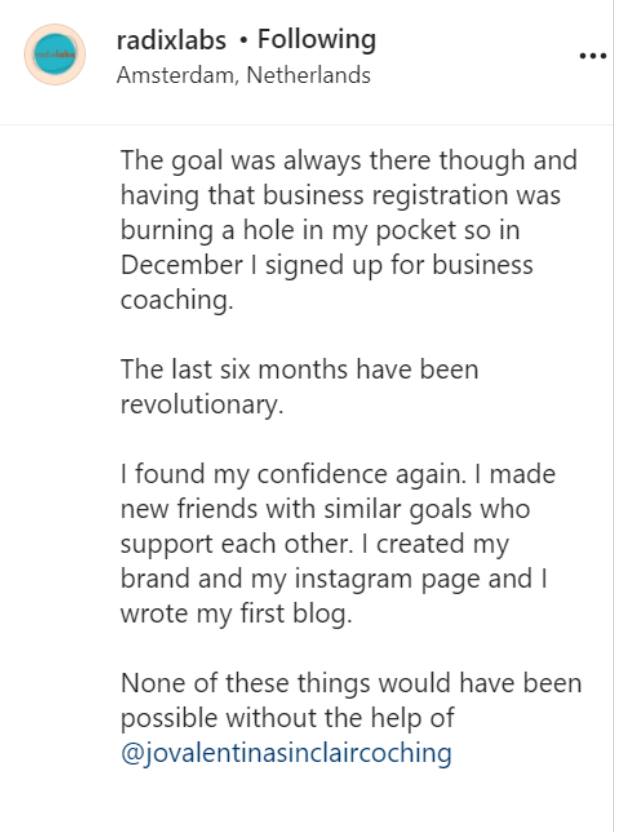Screen dimensions: 636x832
Task: Click the word "December" in the caption
Action: 181,265
